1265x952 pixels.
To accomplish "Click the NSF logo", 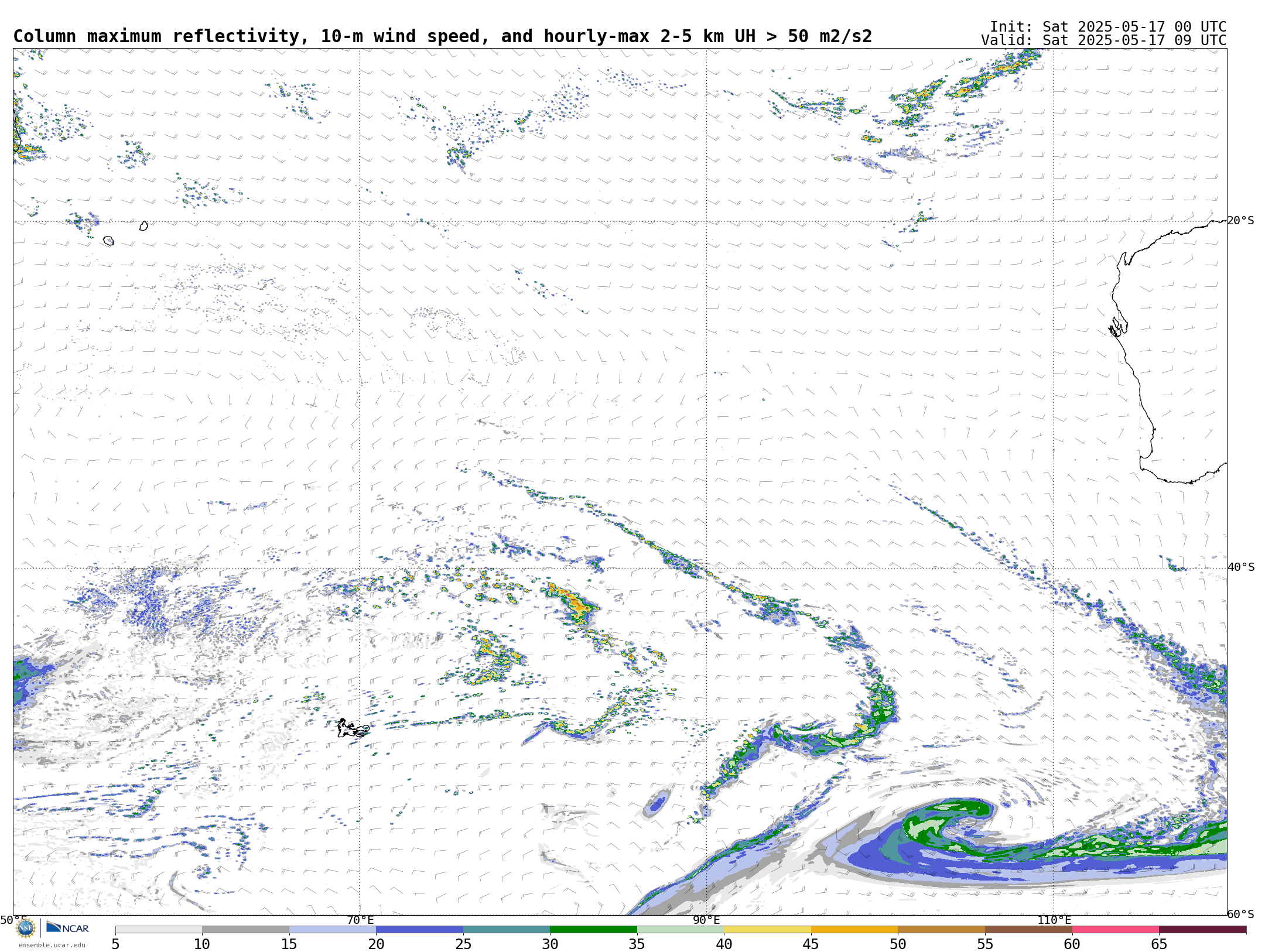I will (x=26, y=928).
